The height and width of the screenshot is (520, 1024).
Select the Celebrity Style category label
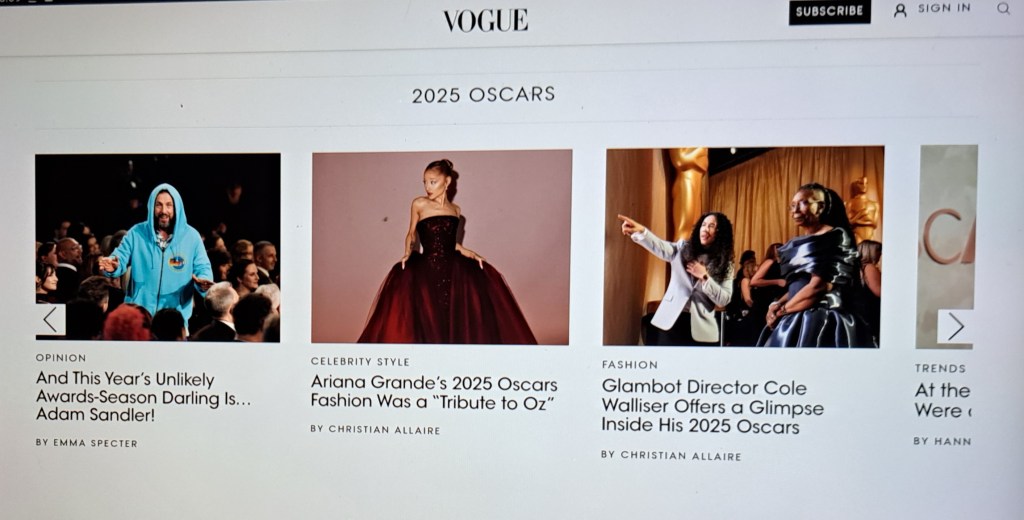[360, 361]
